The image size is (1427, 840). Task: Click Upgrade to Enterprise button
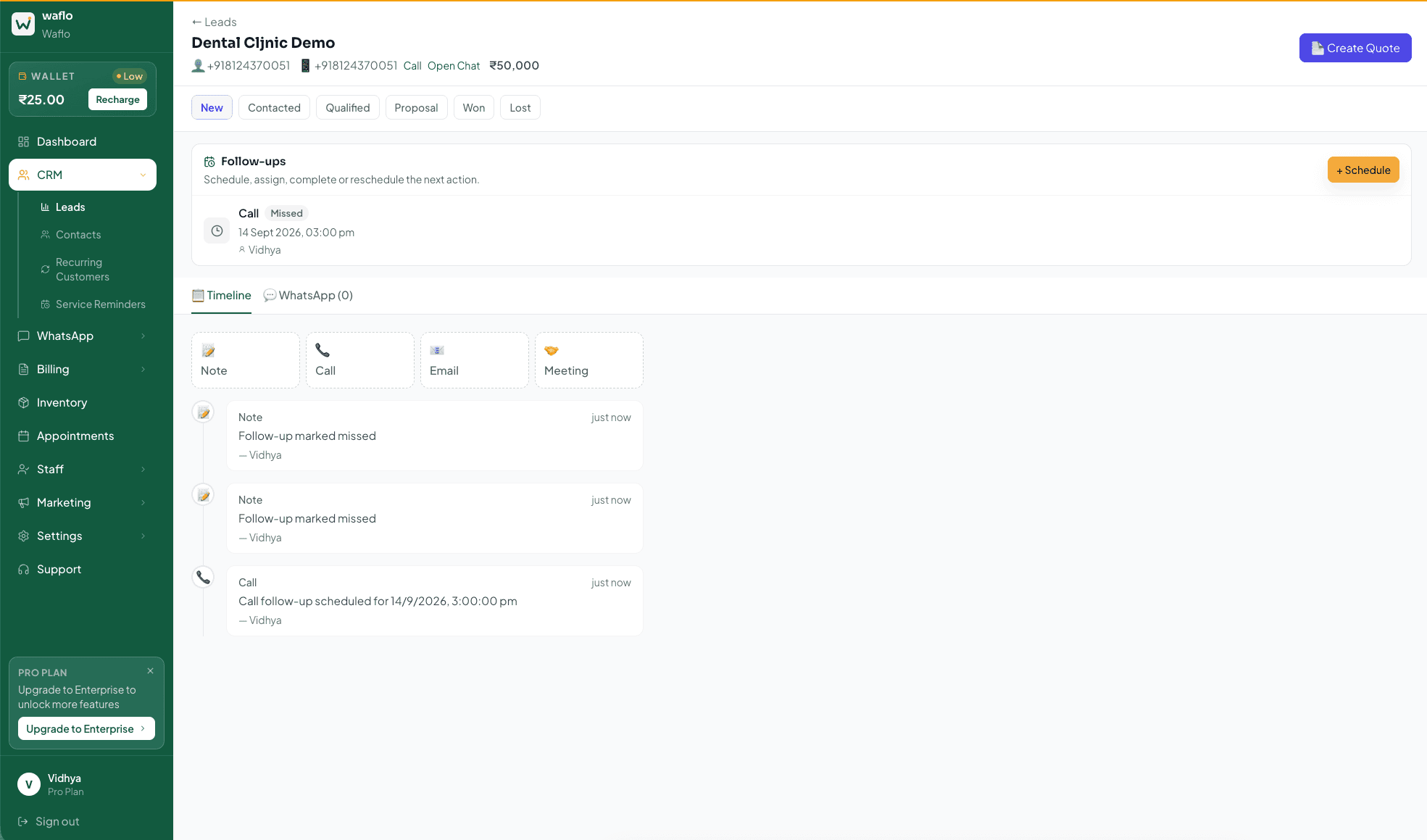pos(86,728)
